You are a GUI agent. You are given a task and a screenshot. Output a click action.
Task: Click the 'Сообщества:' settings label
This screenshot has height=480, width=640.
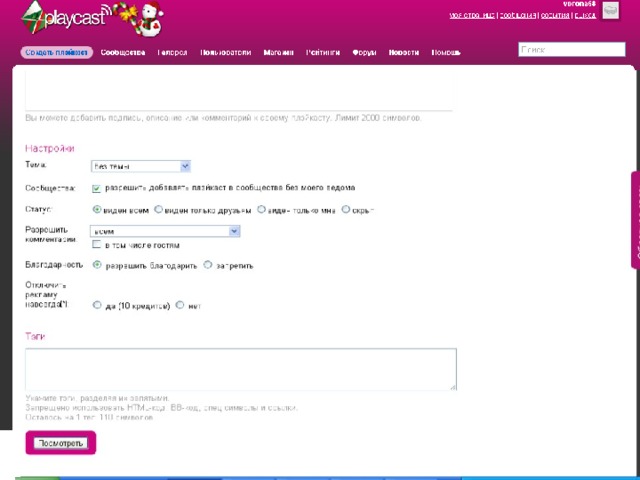point(51,188)
